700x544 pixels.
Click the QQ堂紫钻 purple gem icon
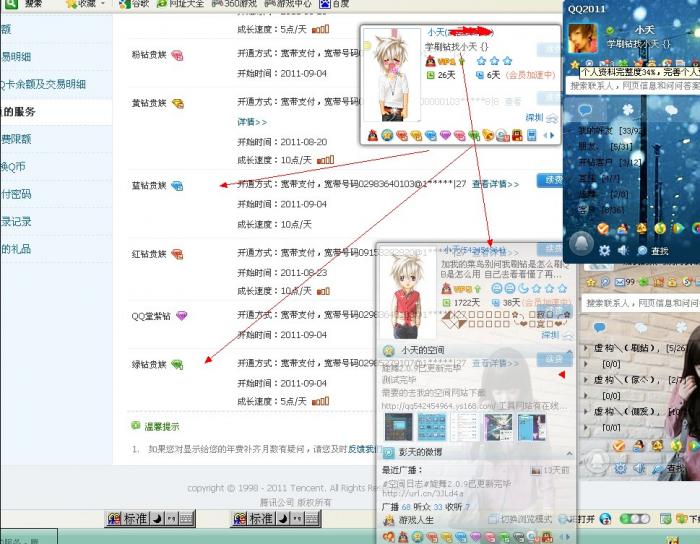pyautogui.click(x=182, y=316)
